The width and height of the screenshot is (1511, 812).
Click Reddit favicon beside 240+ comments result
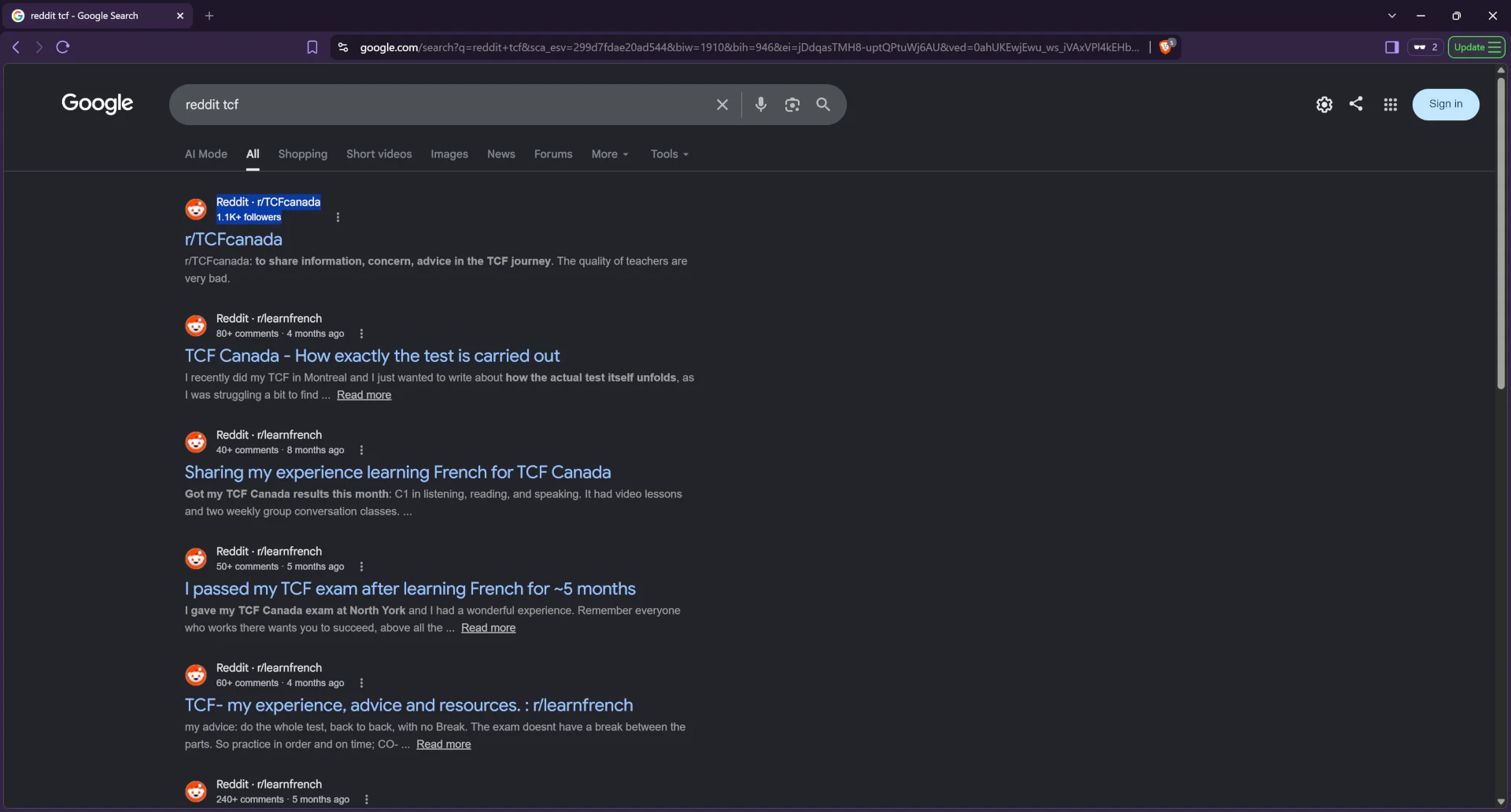point(196,792)
